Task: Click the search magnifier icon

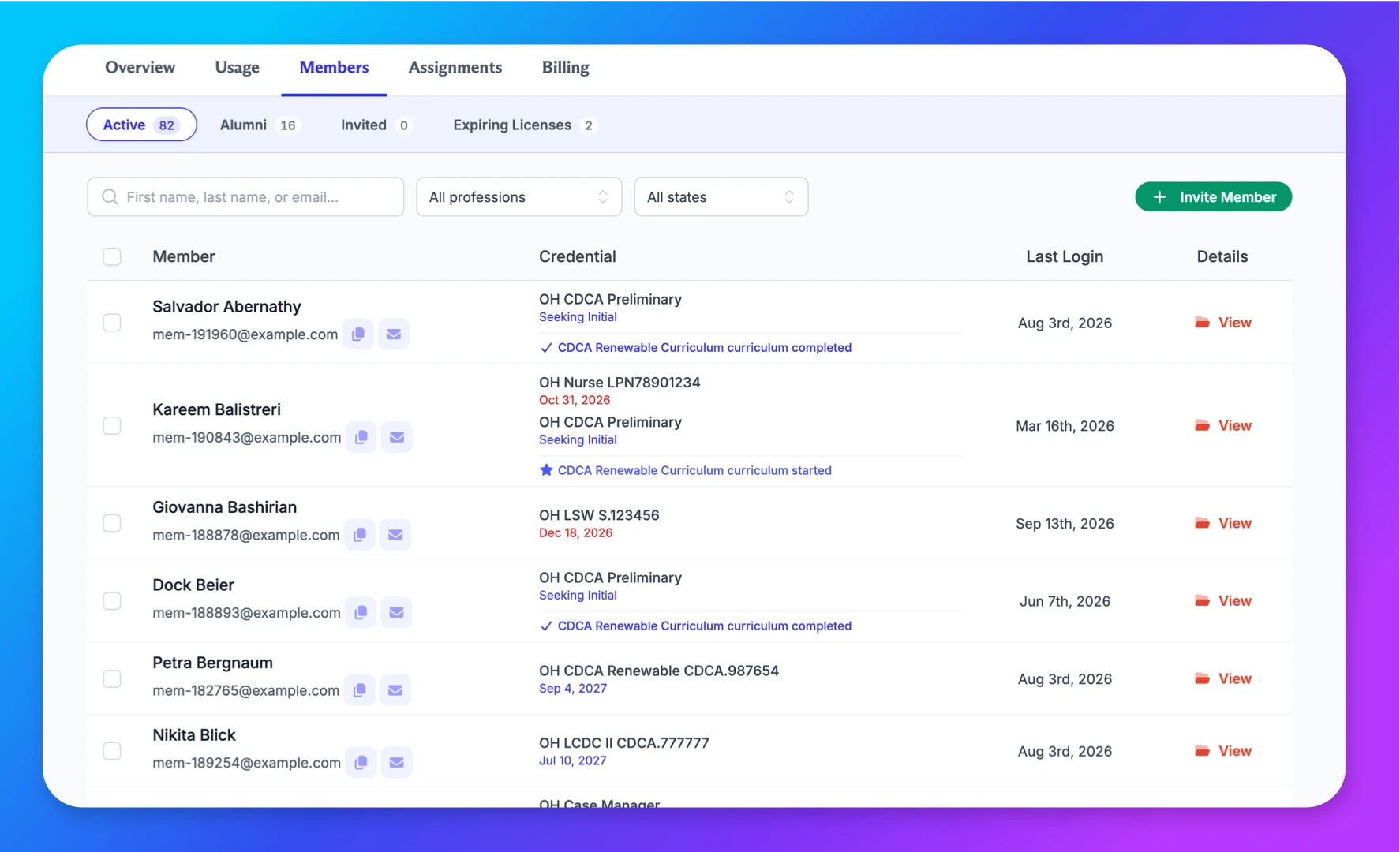Action: tap(110, 197)
